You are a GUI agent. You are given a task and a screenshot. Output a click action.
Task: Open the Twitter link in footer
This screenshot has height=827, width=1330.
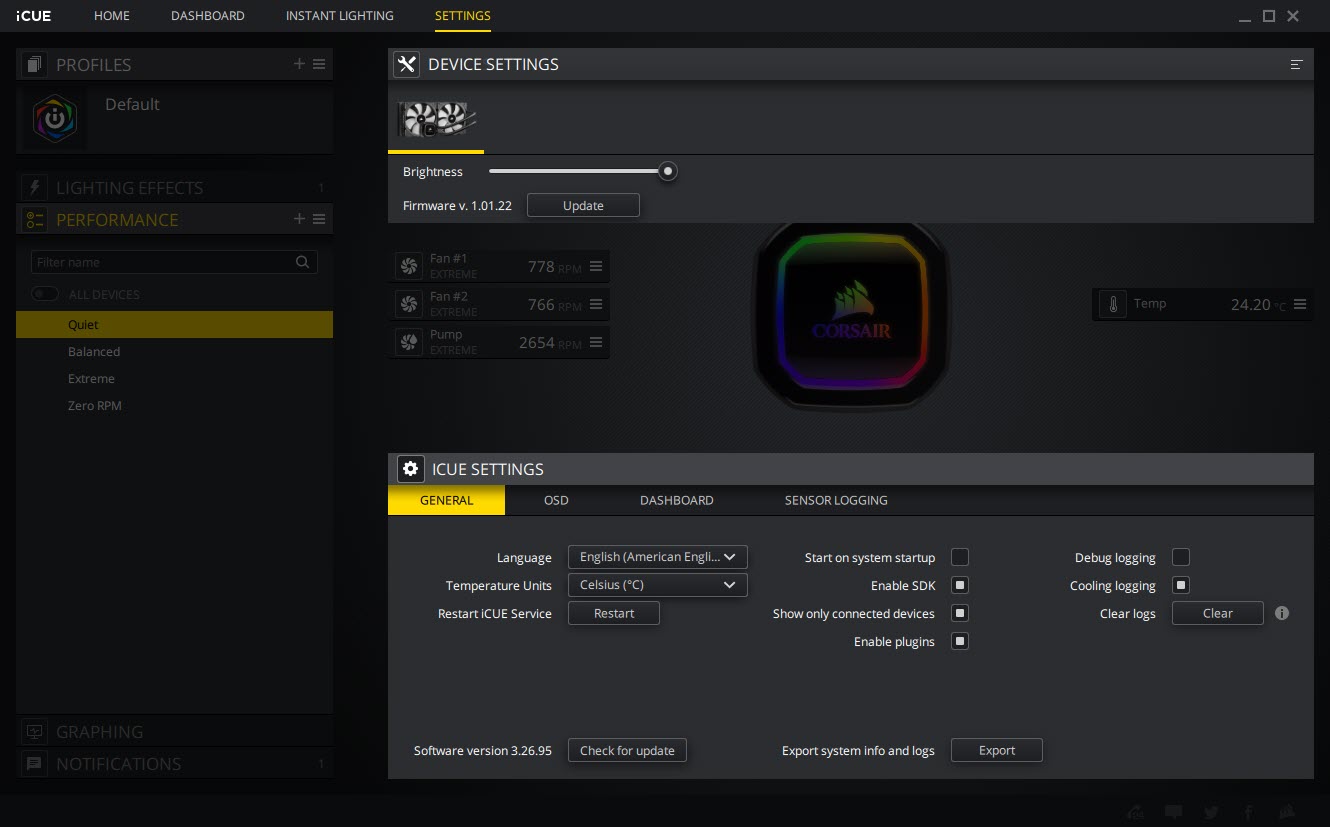1211,812
